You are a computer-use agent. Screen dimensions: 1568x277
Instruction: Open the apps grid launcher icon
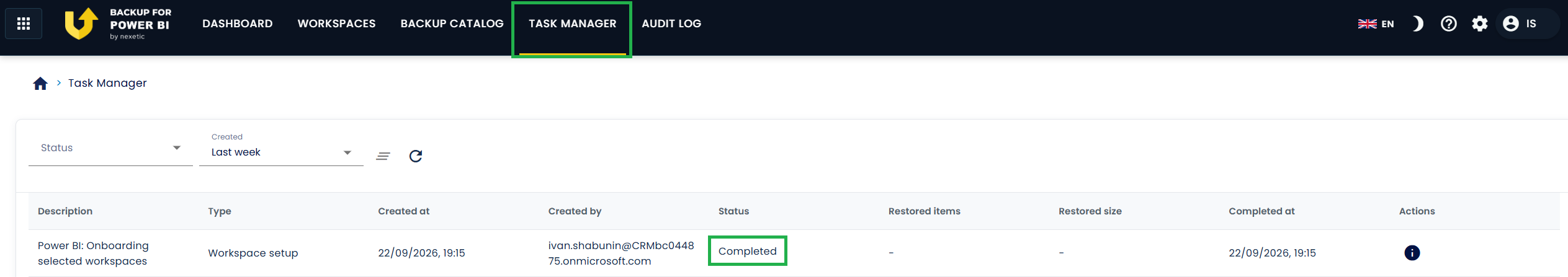click(x=24, y=24)
